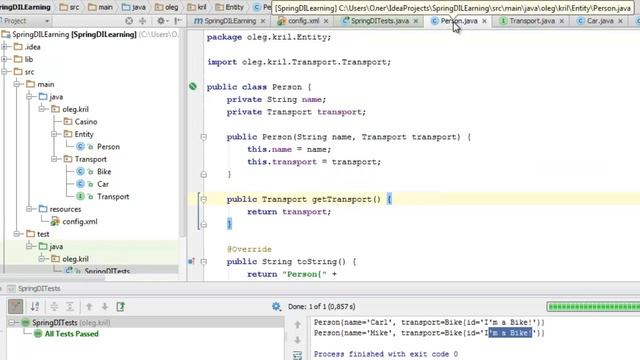The height and width of the screenshot is (360, 640).
Task: Close the Car.java editor tab
Action: pos(620,21)
